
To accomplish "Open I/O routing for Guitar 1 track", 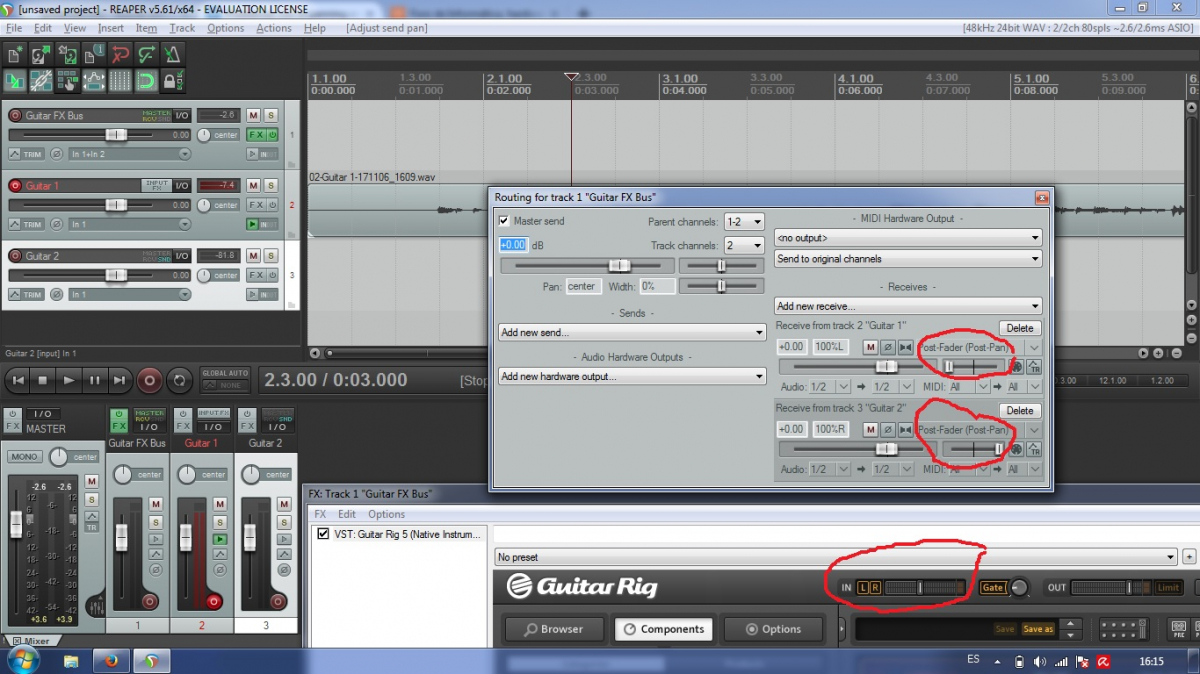I will click(182, 186).
